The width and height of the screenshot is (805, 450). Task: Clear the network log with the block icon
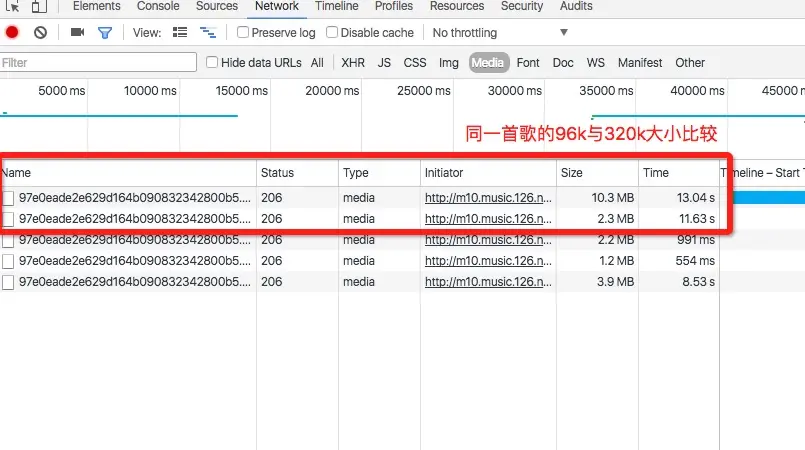click(40, 33)
